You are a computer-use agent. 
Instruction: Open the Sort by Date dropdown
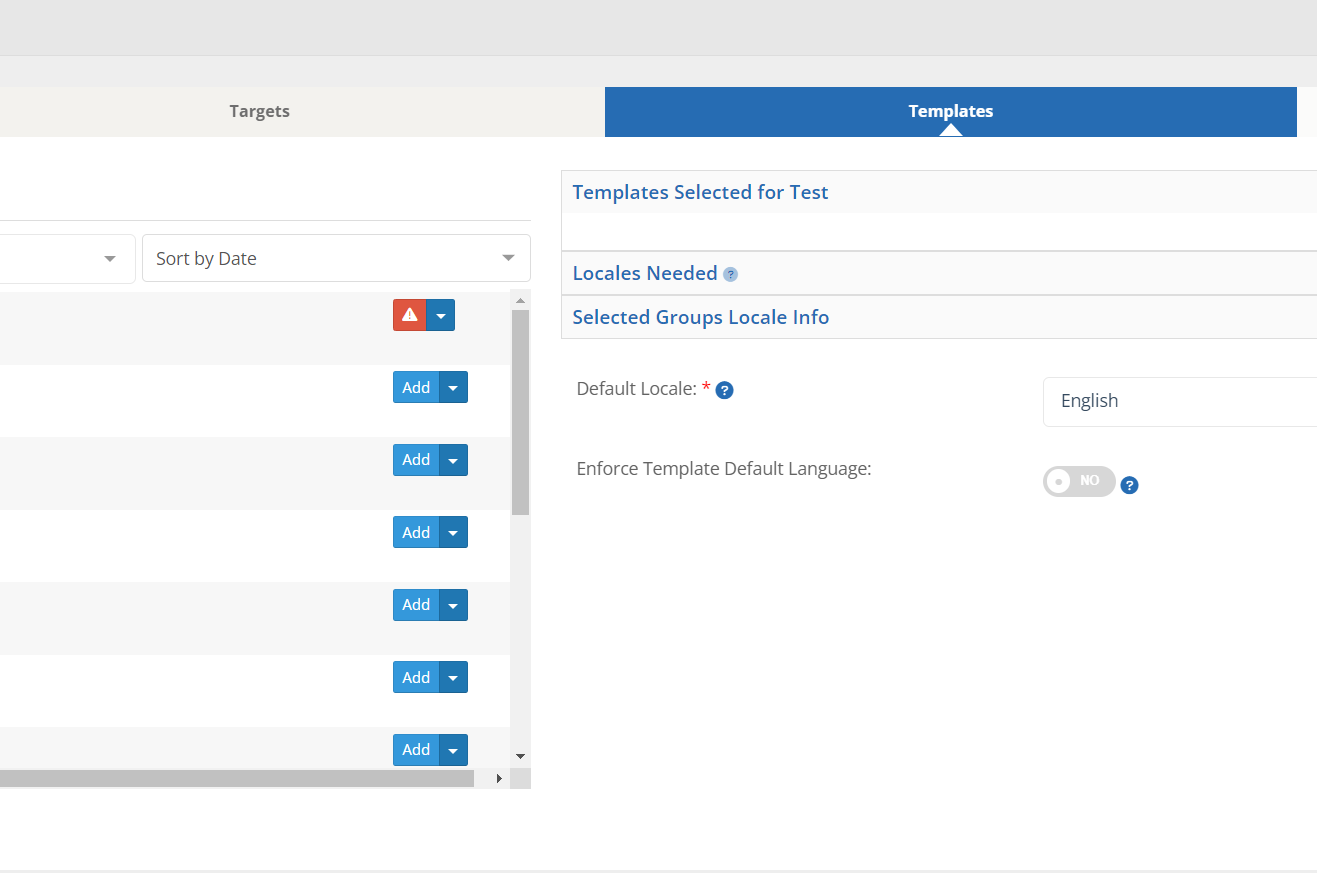(x=336, y=258)
